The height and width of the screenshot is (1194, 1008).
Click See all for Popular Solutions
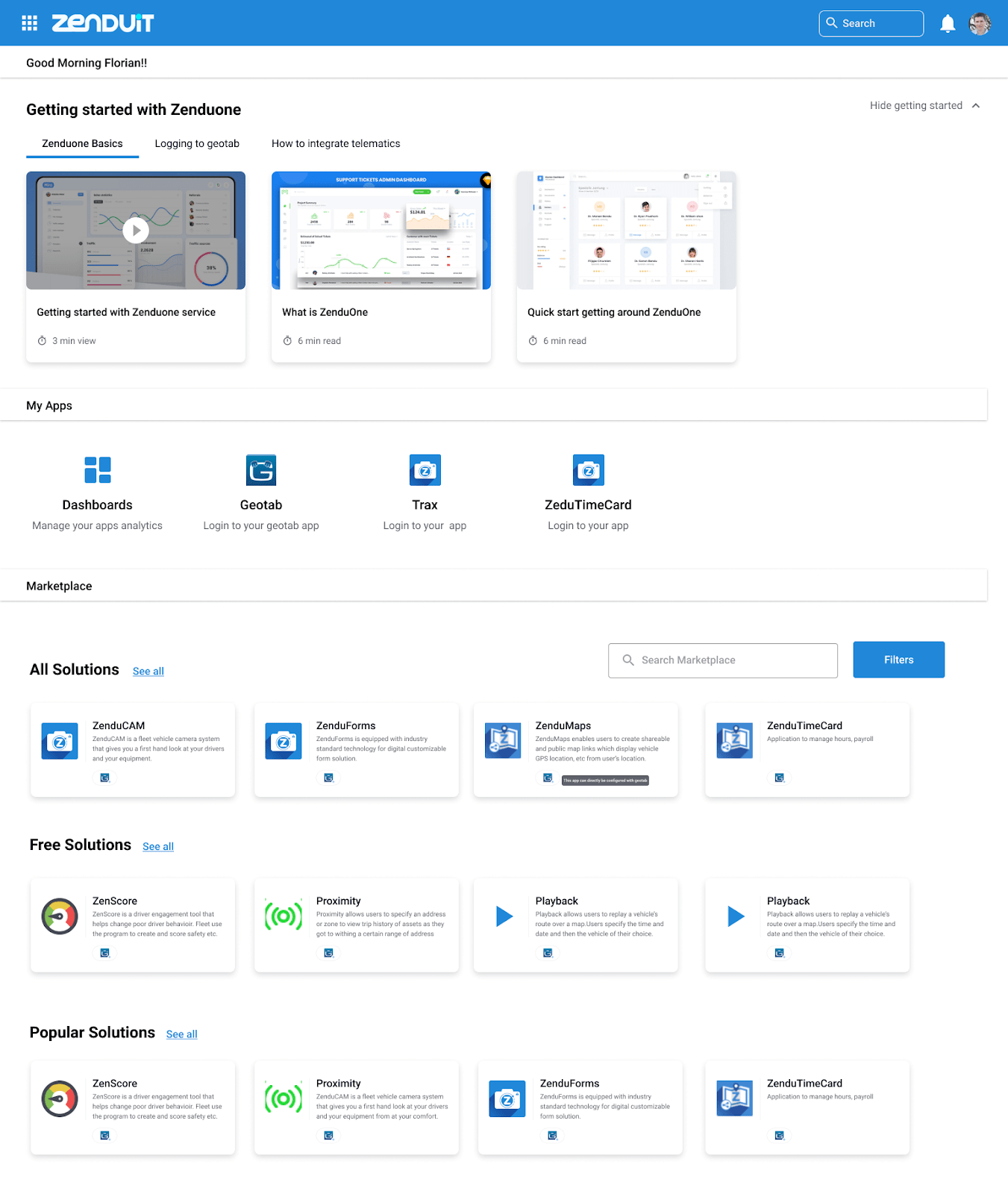[182, 1034]
